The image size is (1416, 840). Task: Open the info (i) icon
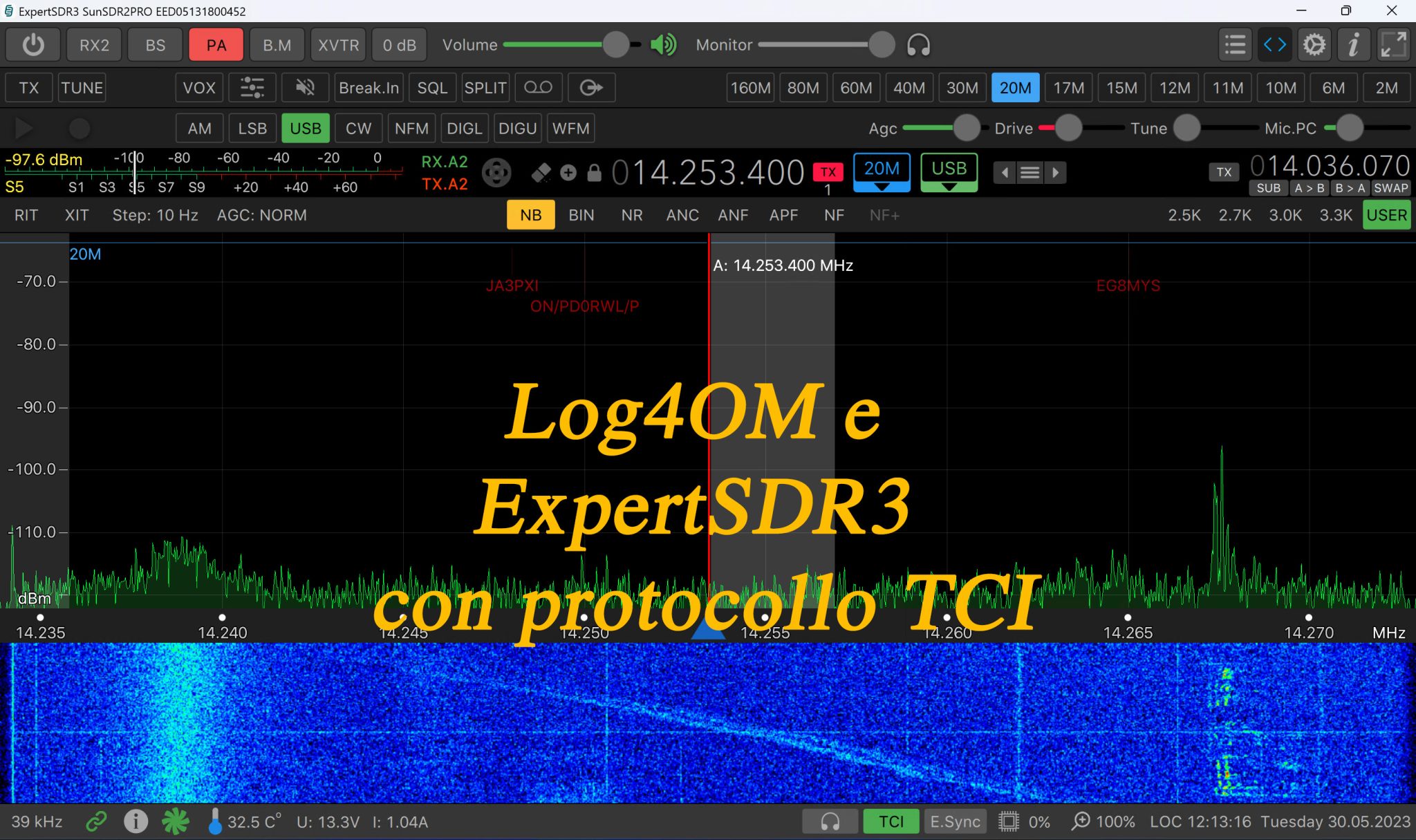[x=1353, y=45]
